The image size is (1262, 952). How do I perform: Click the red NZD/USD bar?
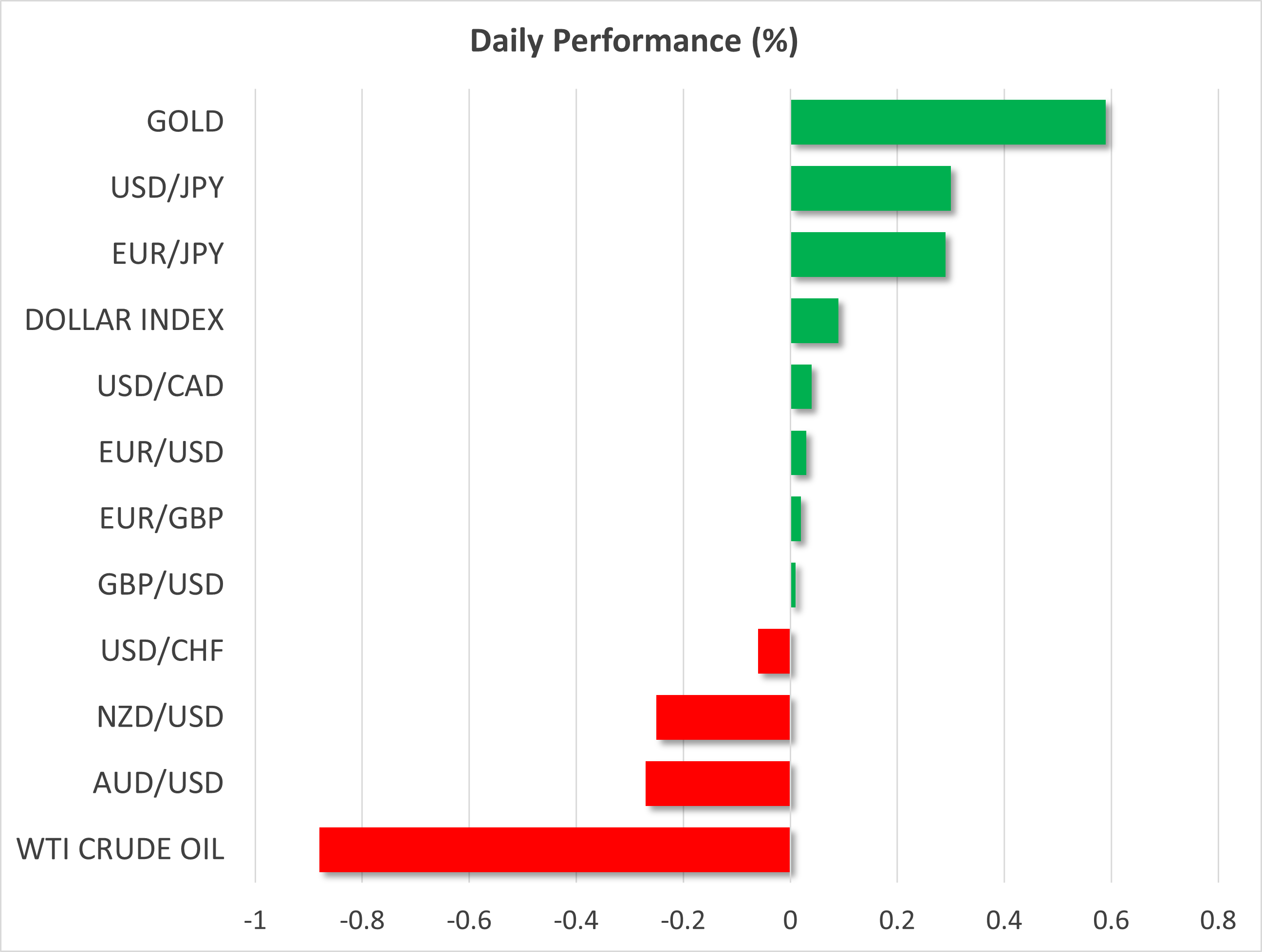pyautogui.click(x=723, y=717)
